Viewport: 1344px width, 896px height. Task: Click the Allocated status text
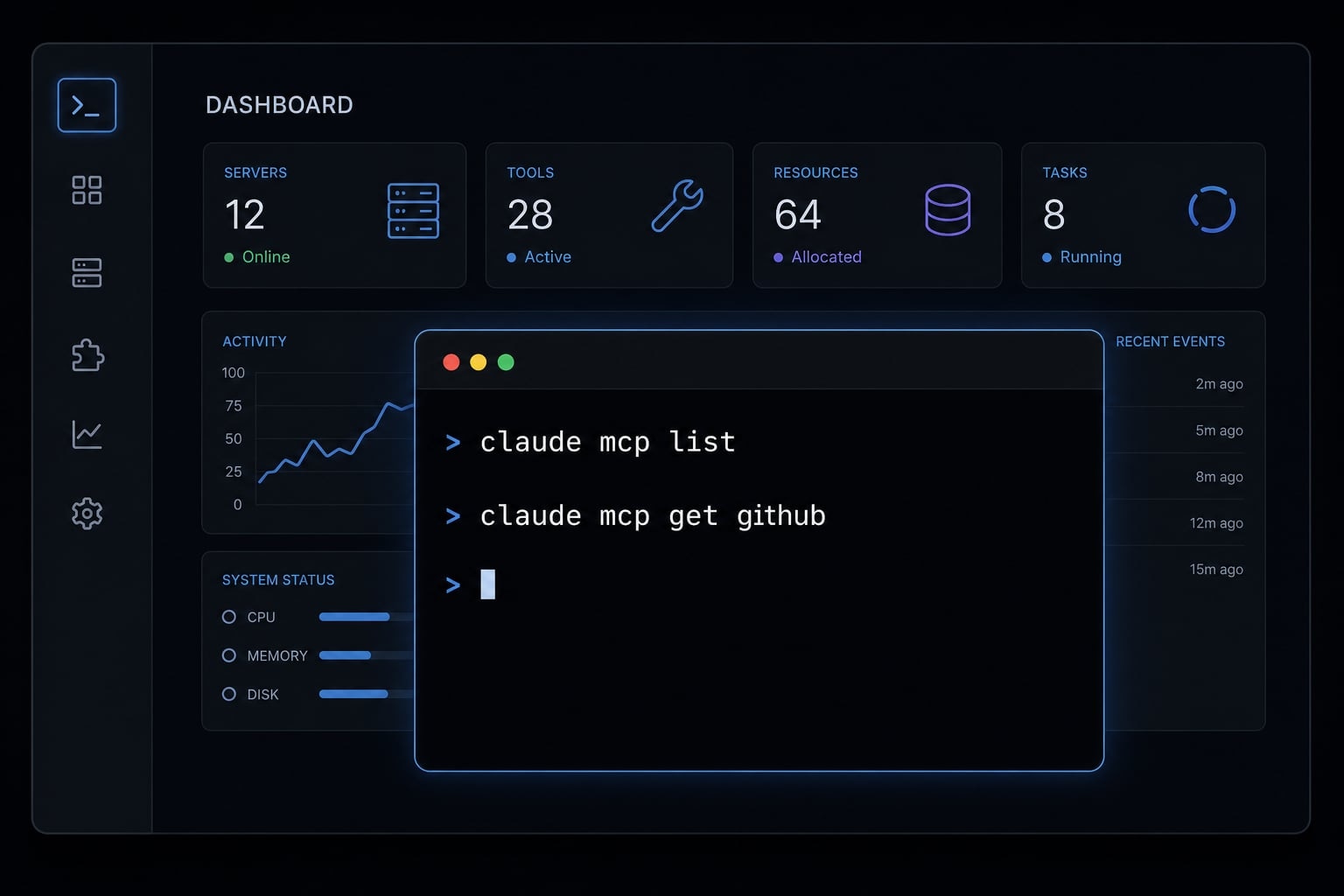click(x=827, y=256)
